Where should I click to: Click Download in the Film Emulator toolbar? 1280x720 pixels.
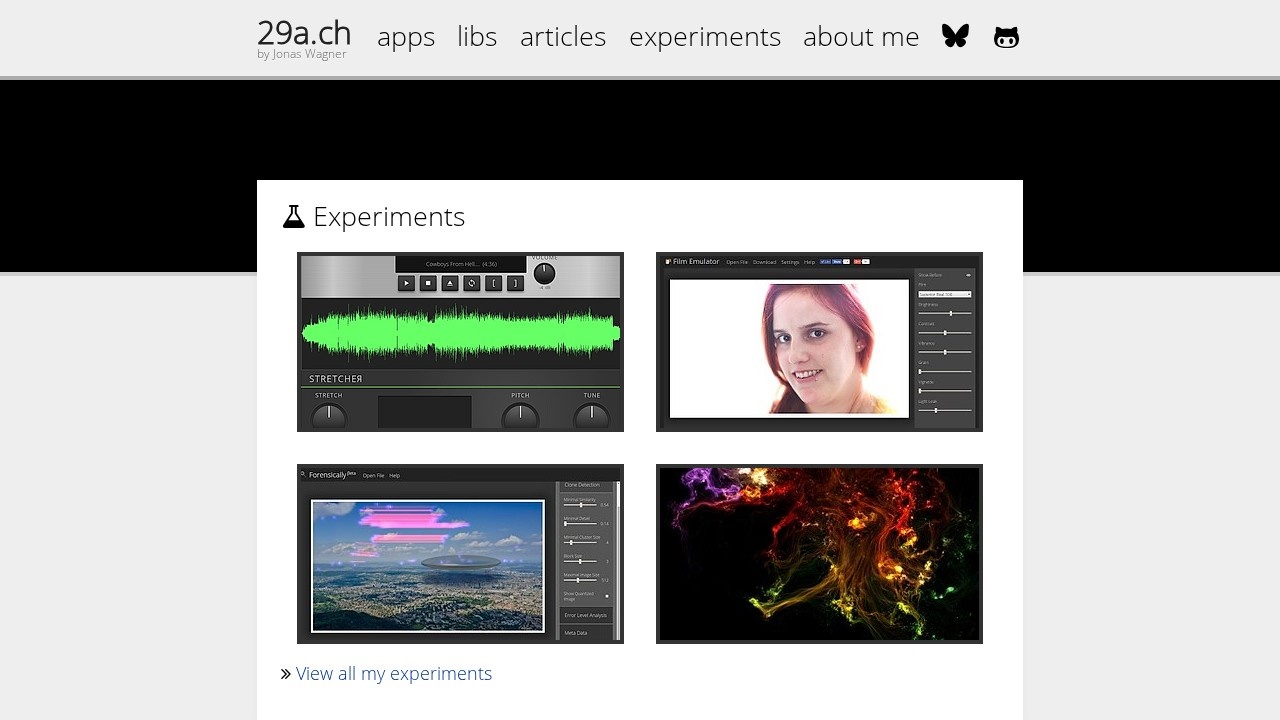[x=765, y=262]
